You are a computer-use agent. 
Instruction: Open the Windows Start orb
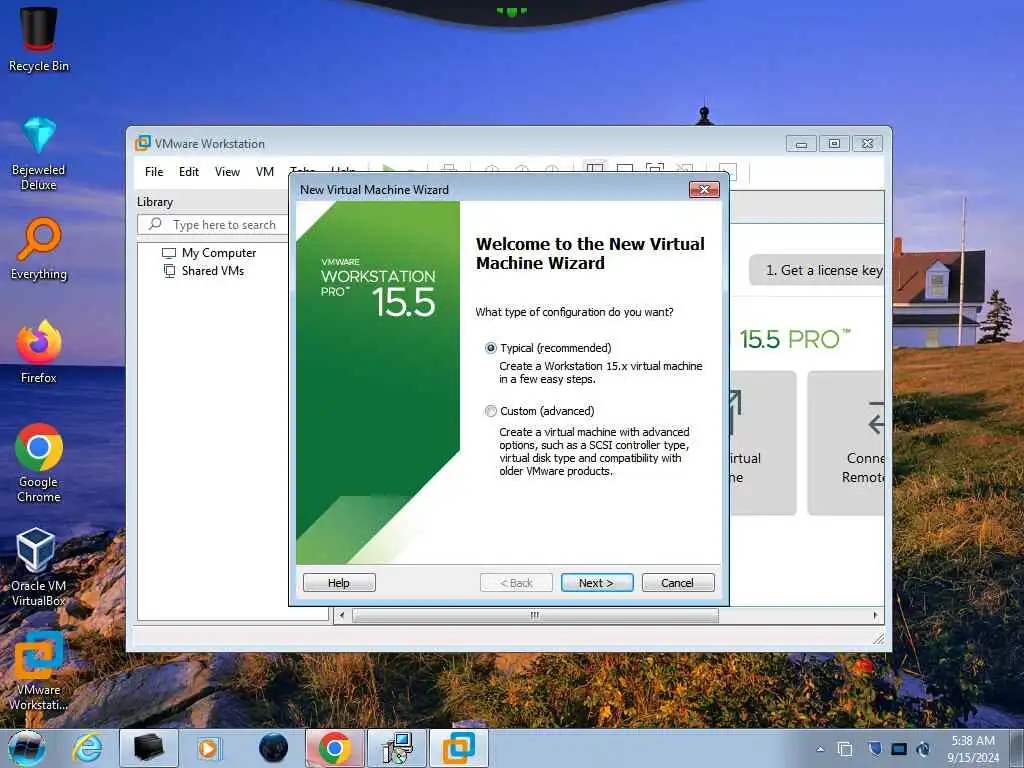click(x=26, y=748)
